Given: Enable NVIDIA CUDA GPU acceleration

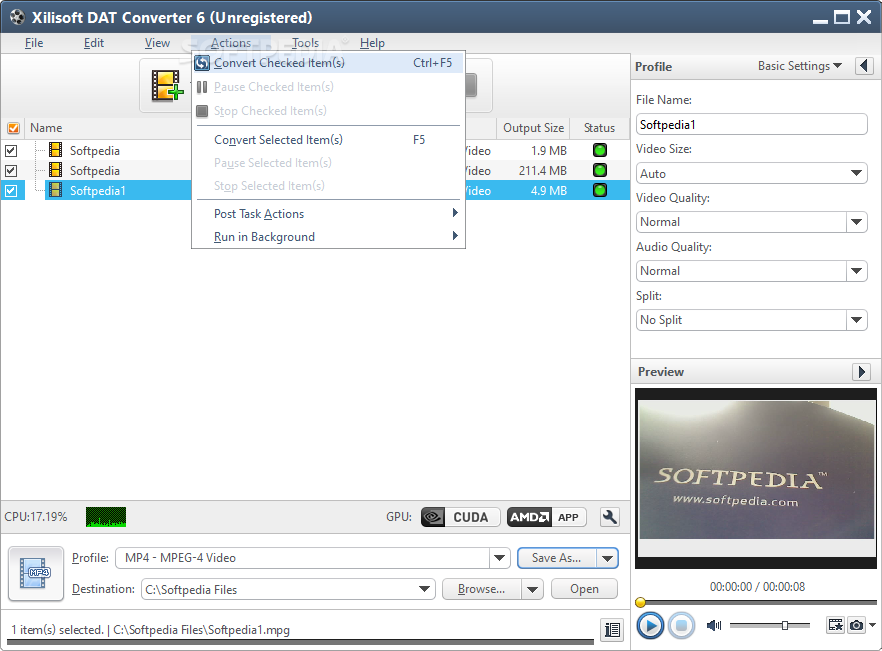Looking at the screenshot, I should tap(461, 517).
